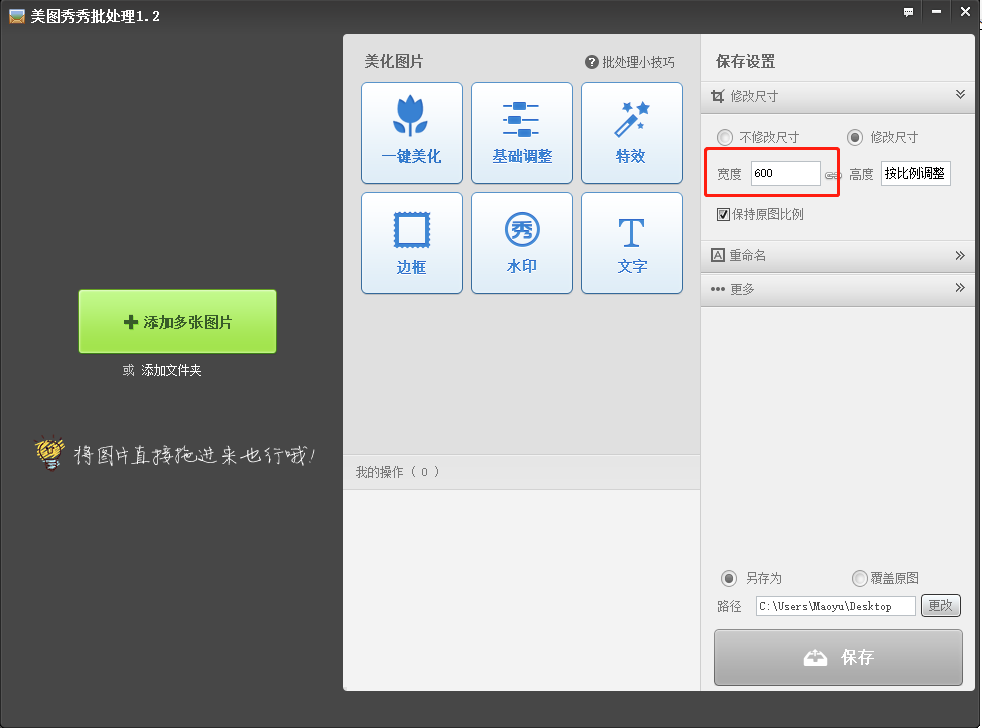
Task: Click the feedback speech bubble icon
Action: [908, 12]
